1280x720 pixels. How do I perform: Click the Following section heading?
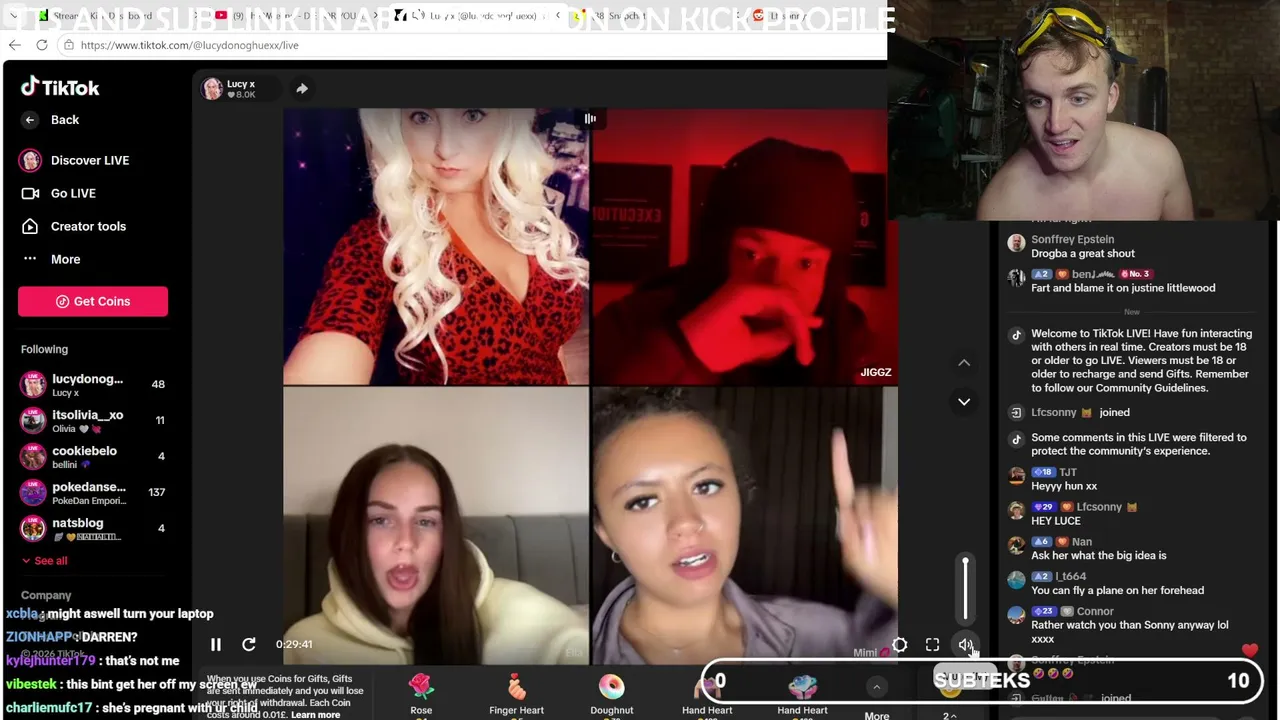[44, 349]
